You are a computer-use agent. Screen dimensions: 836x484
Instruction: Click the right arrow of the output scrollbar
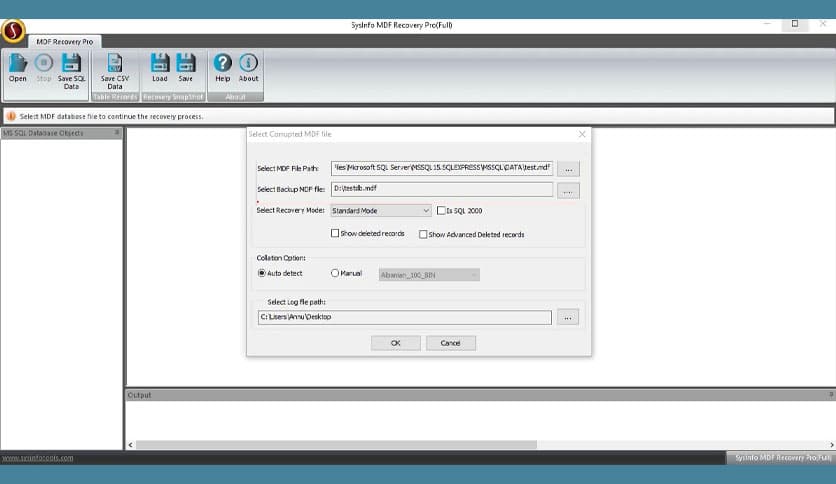click(x=832, y=445)
